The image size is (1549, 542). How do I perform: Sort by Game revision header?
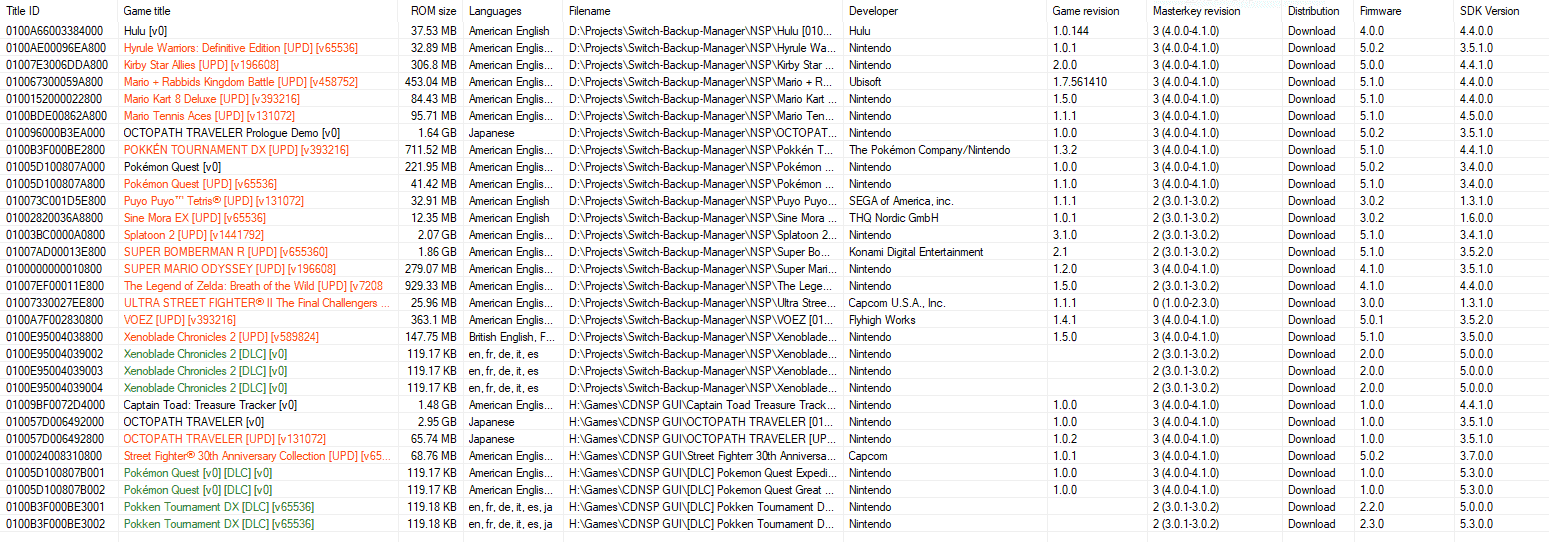point(1097,11)
